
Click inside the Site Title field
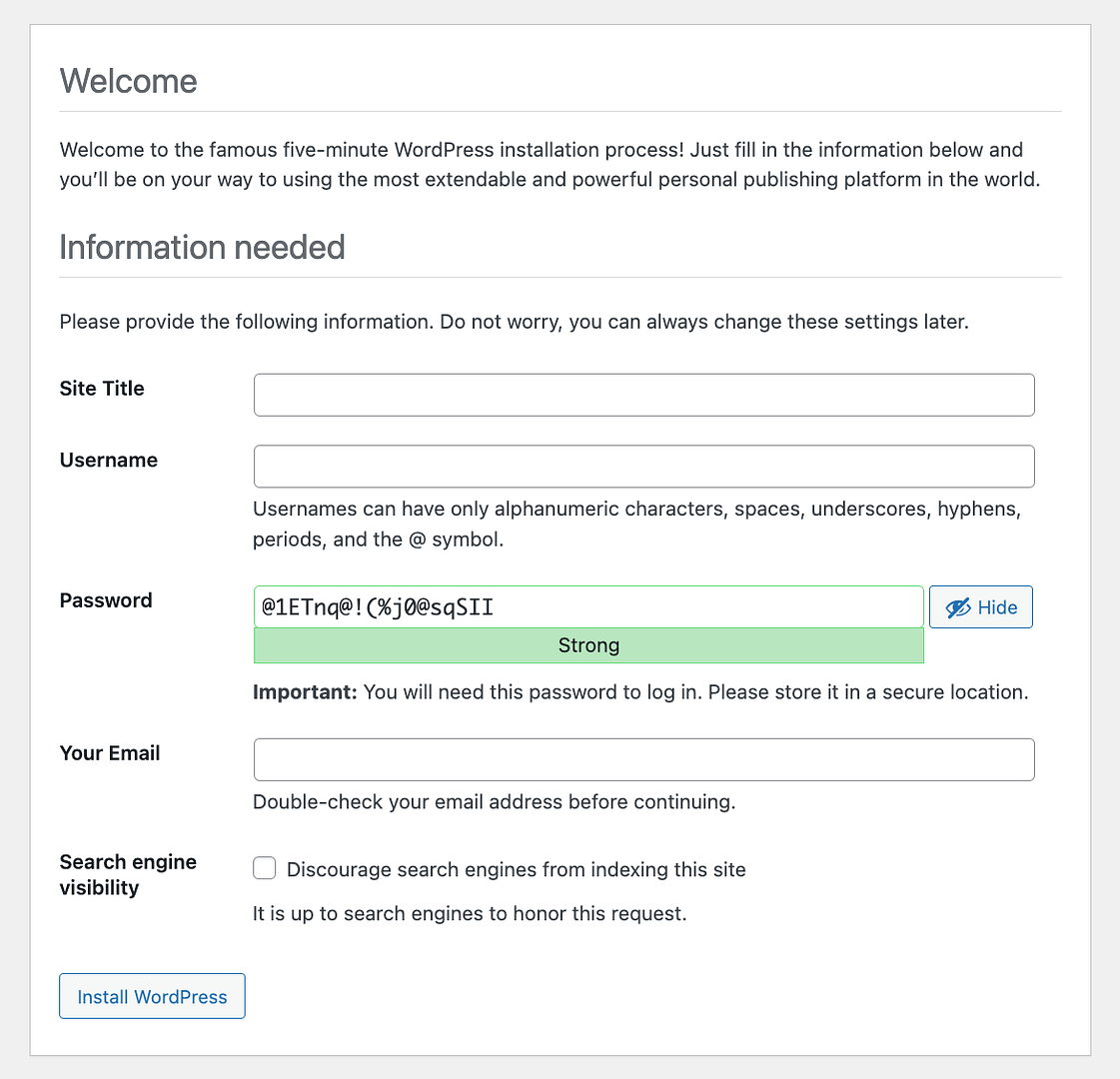click(643, 395)
